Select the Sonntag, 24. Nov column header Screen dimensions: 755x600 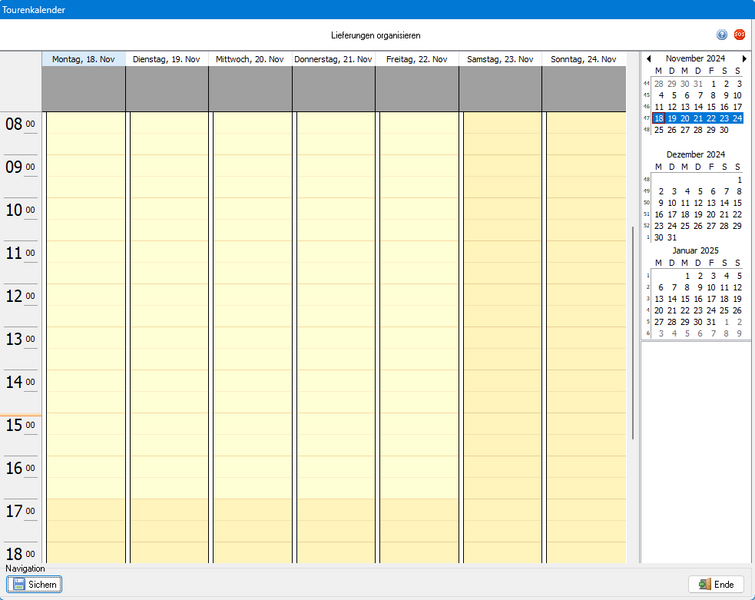tap(584, 59)
